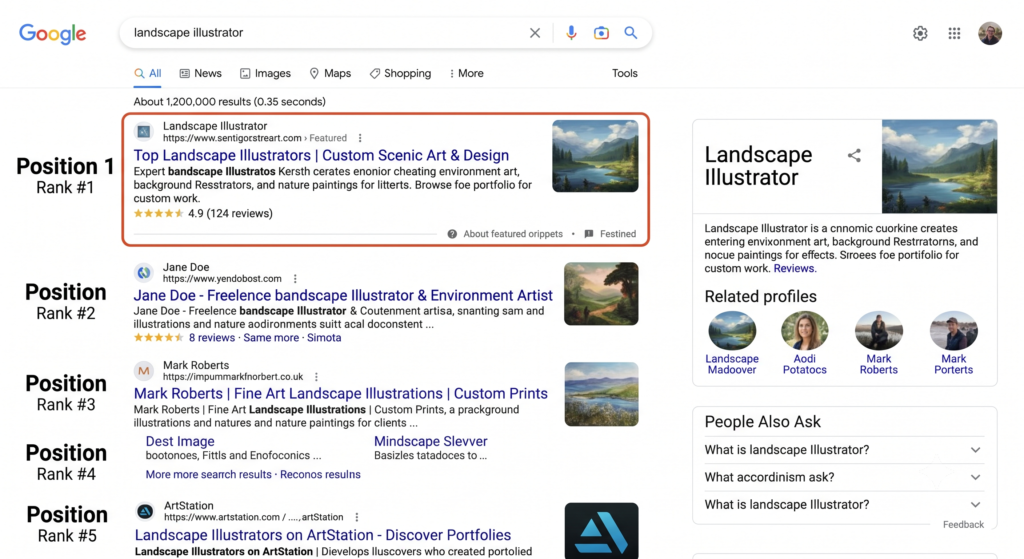
Task: Switch to the Images tab
Action: click(x=265, y=73)
